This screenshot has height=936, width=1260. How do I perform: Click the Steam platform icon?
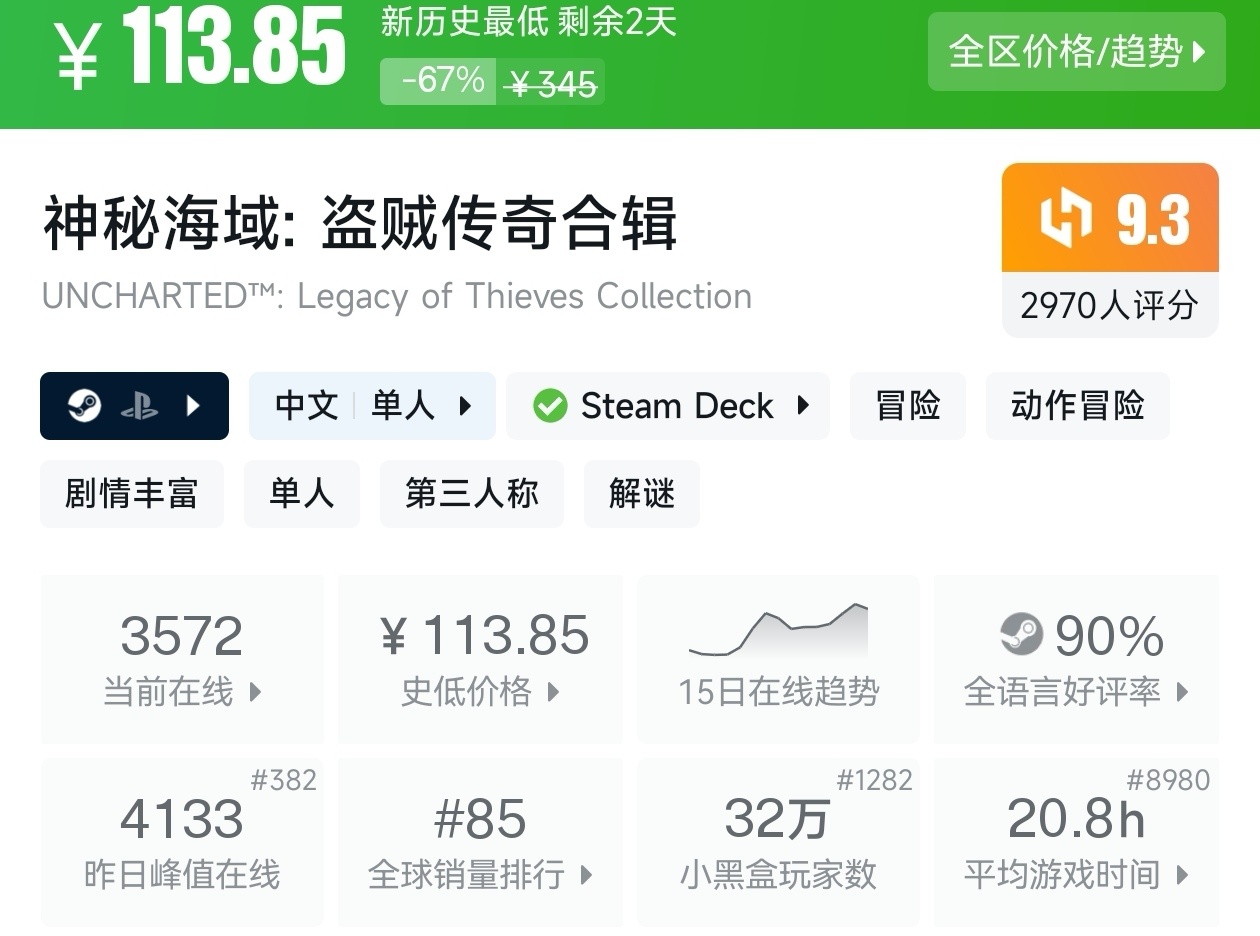point(85,406)
